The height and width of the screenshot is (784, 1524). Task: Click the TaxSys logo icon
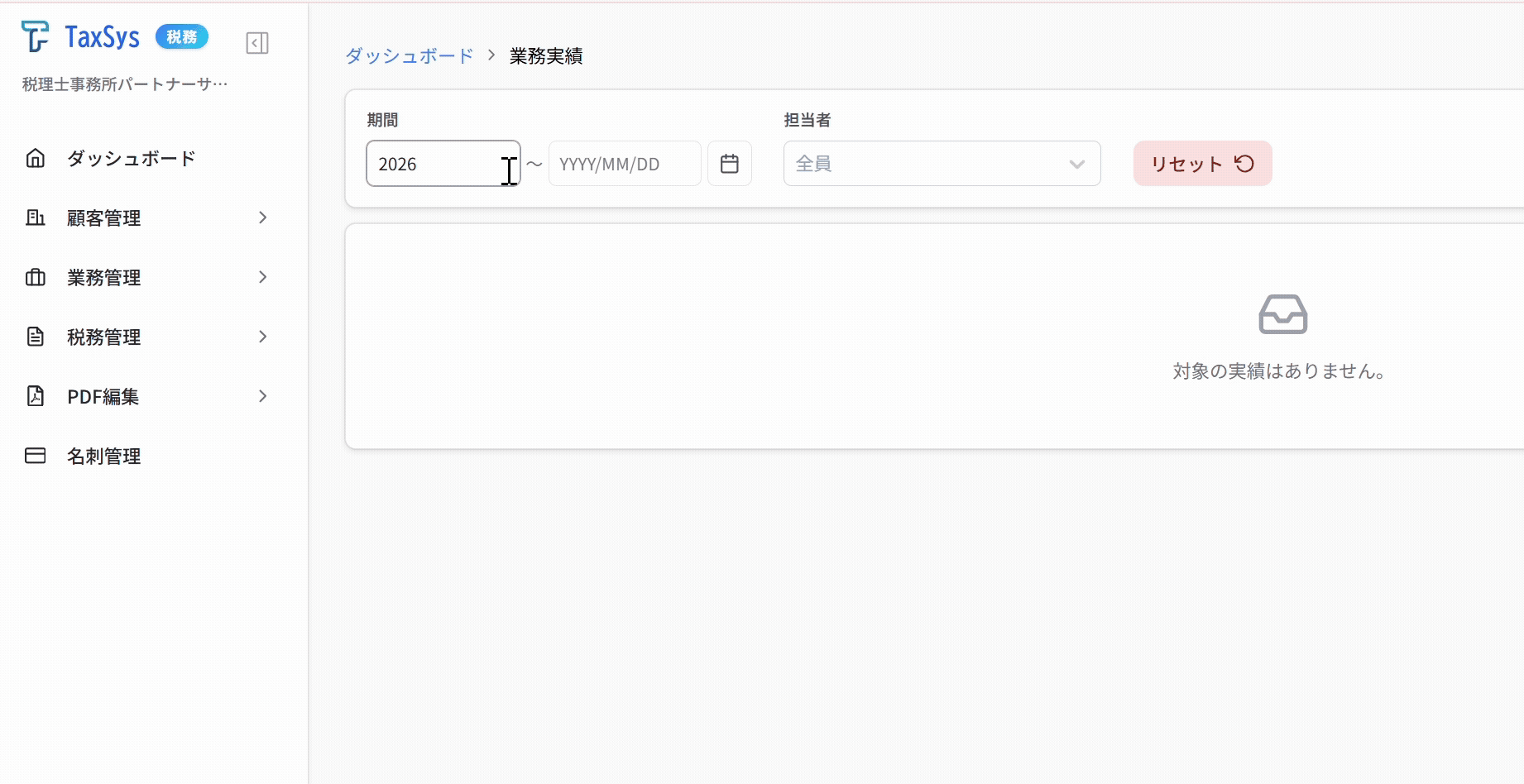[x=35, y=36]
